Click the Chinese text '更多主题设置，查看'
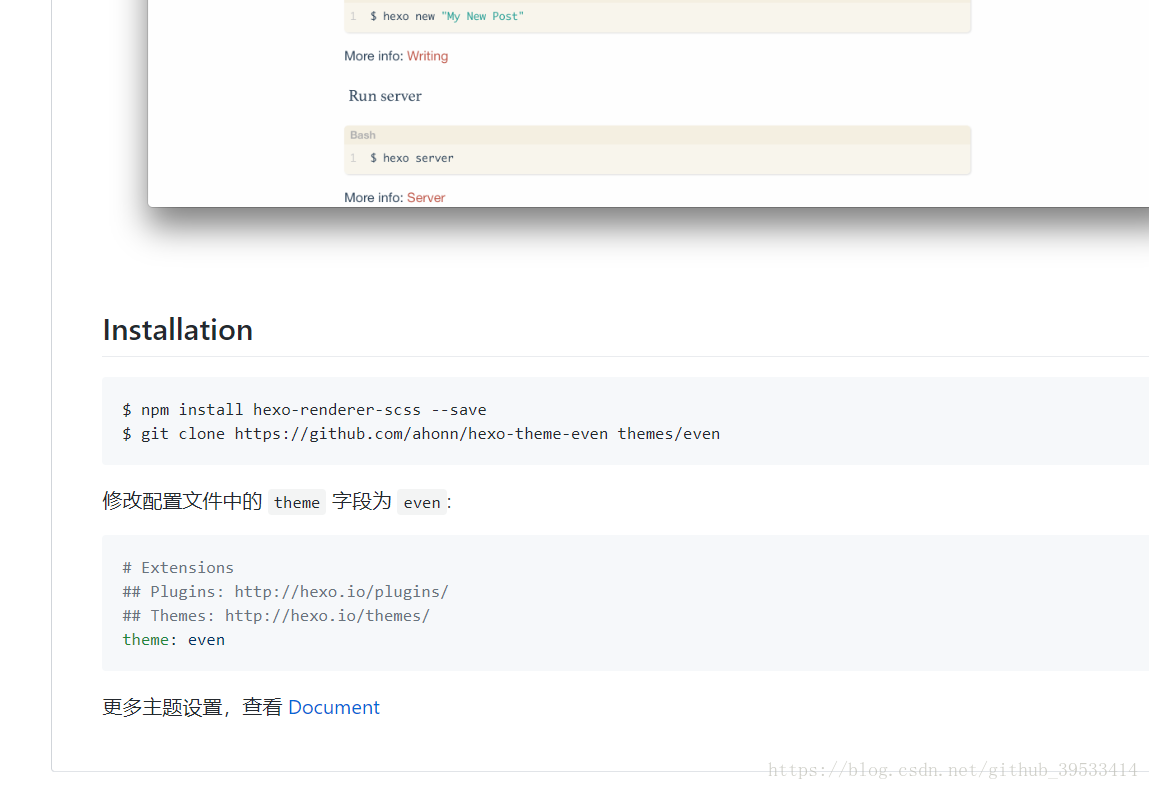1149x790 pixels. (192, 707)
